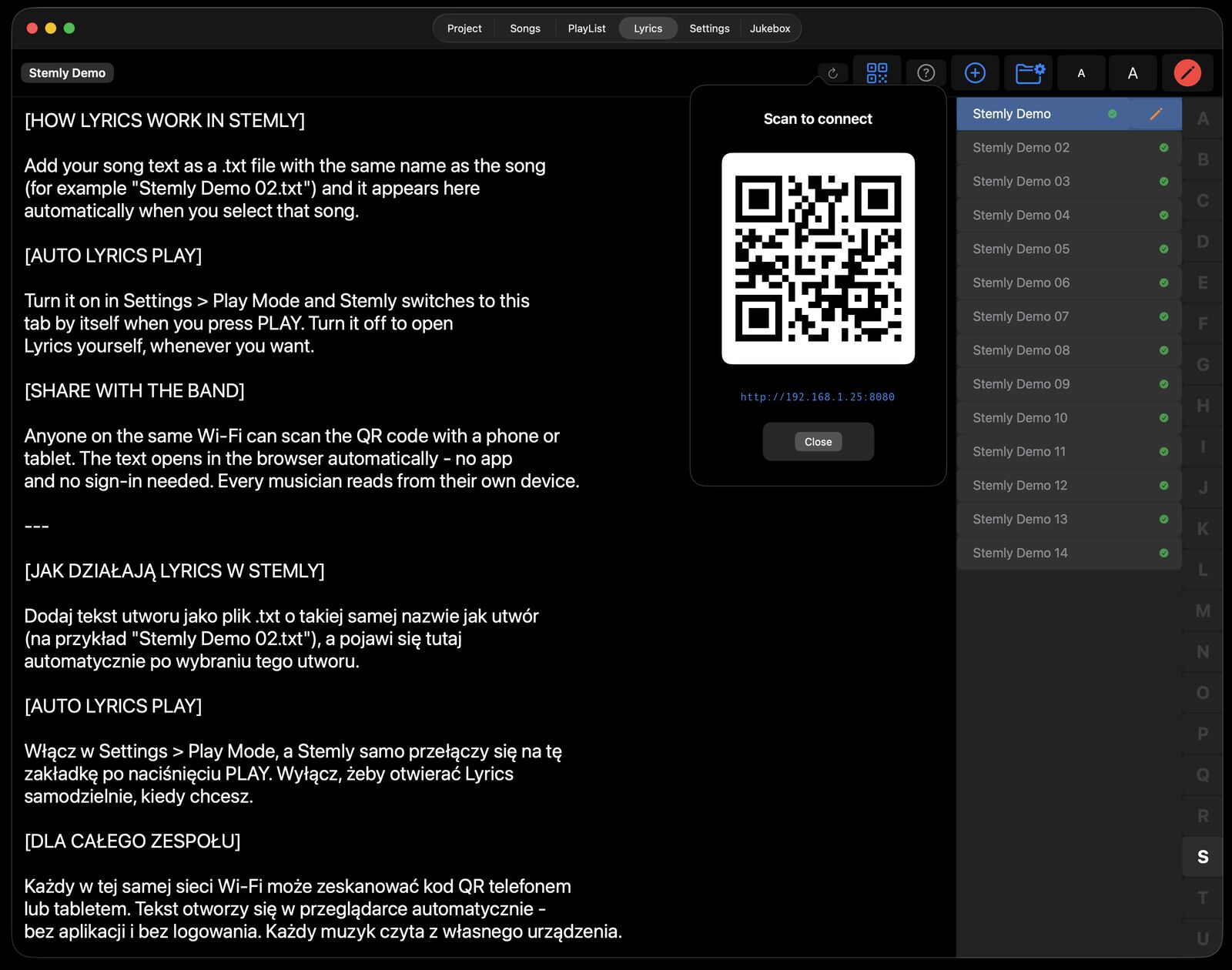The height and width of the screenshot is (970, 1232).
Task: Open the http://192.168.1.25:8080 link
Action: pyautogui.click(x=818, y=397)
